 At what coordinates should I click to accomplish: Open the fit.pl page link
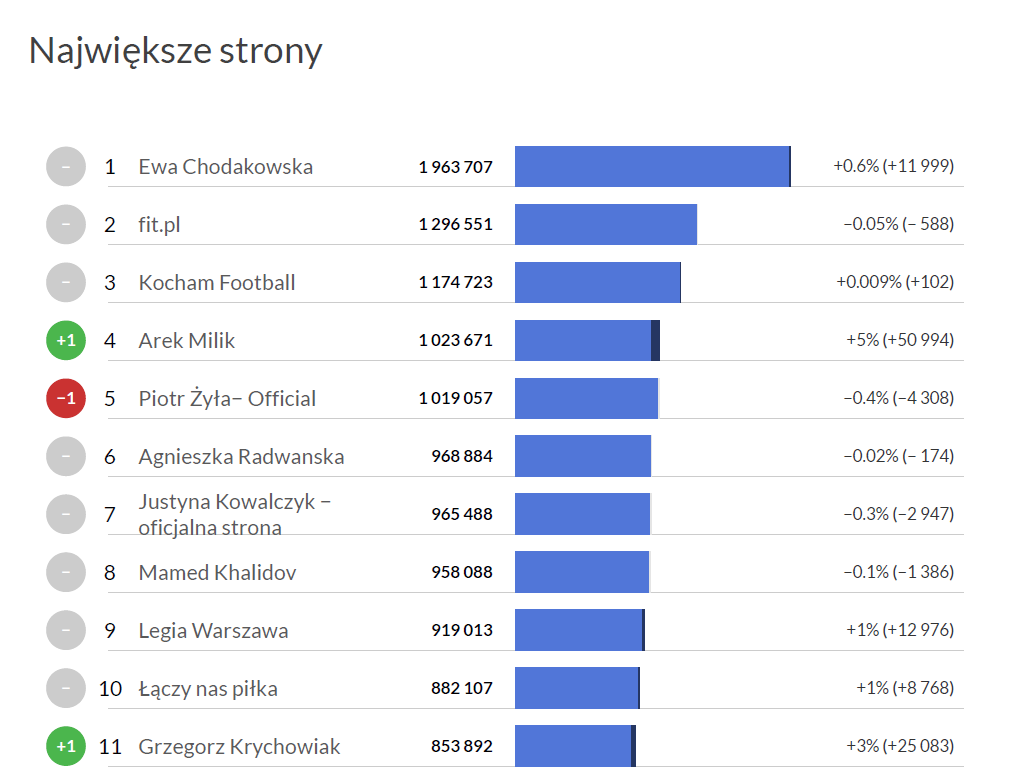[x=159, y=225]
